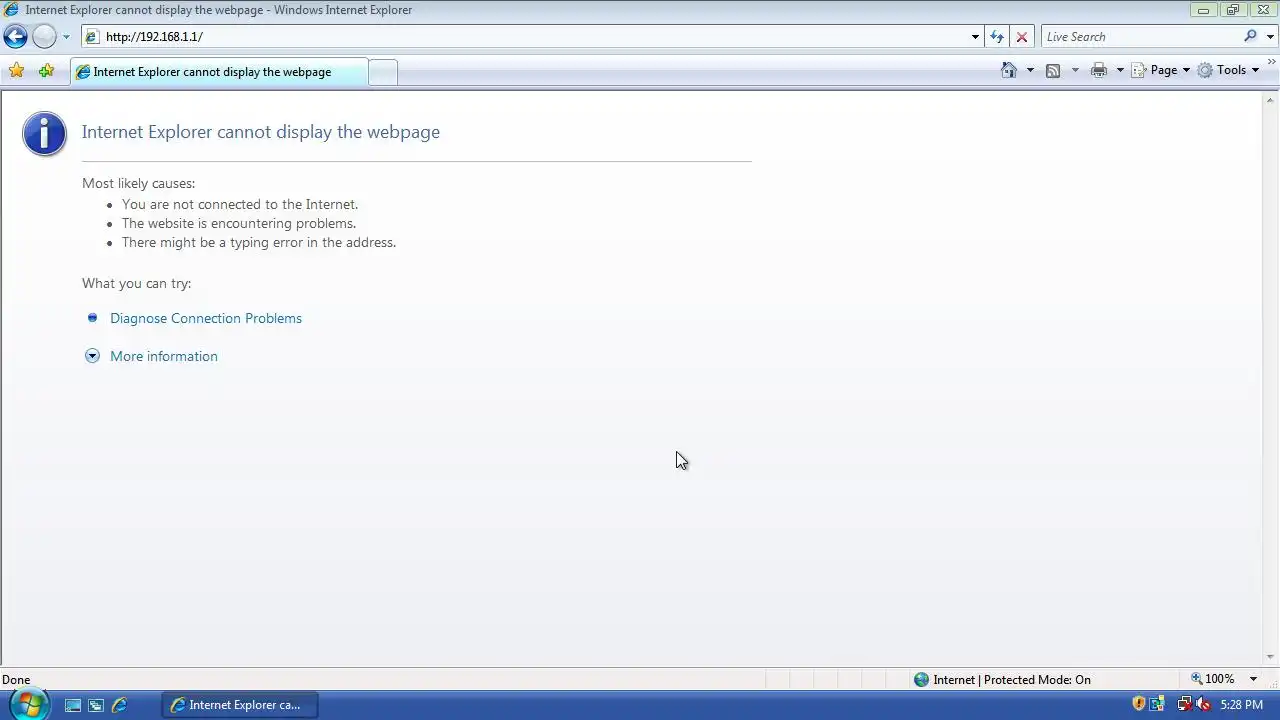This screenshot has width=1280, height=720.
Task: Select the 'Internet Explorer cannot display the webpage' tab
Action: [x=219, y=72]
